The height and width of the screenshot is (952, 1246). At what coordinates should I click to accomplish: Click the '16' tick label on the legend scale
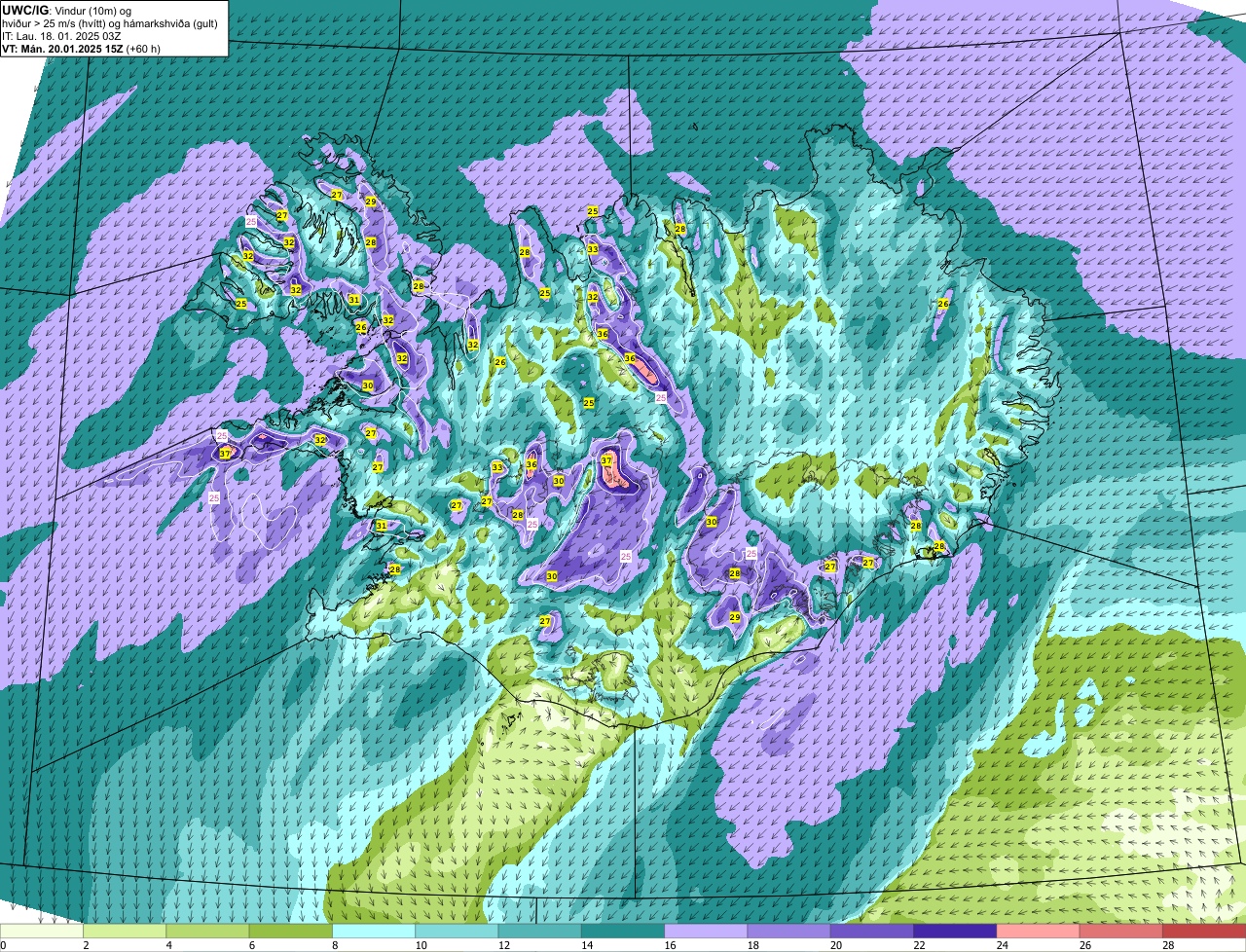668,945
